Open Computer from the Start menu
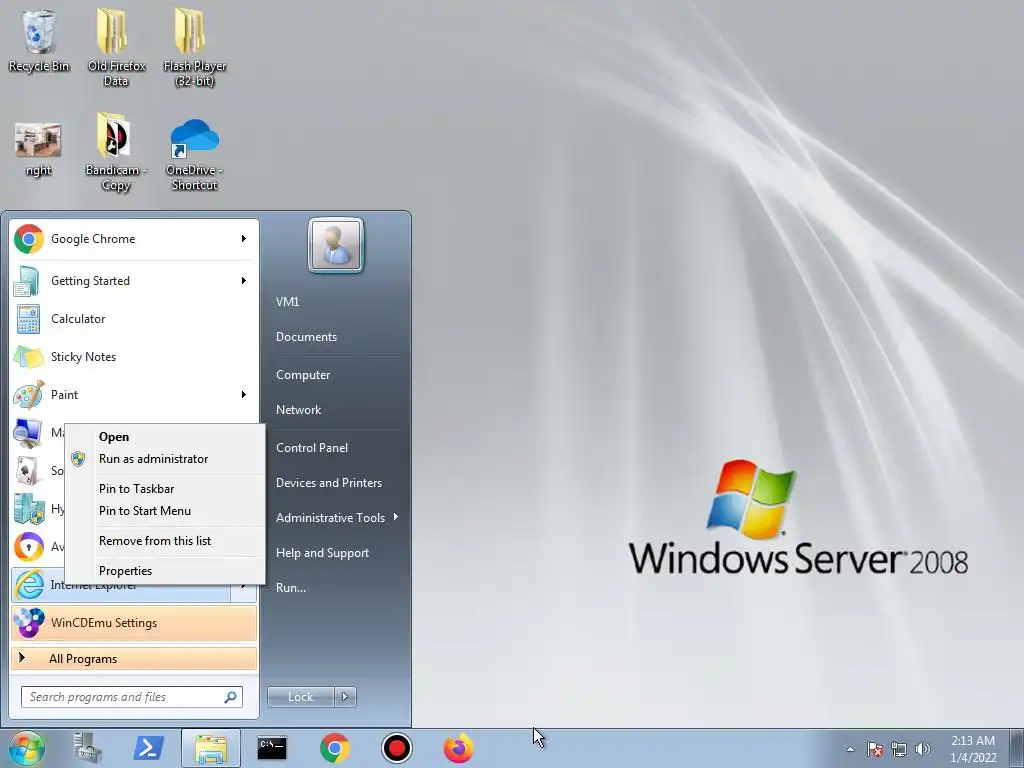 [303, 375]
